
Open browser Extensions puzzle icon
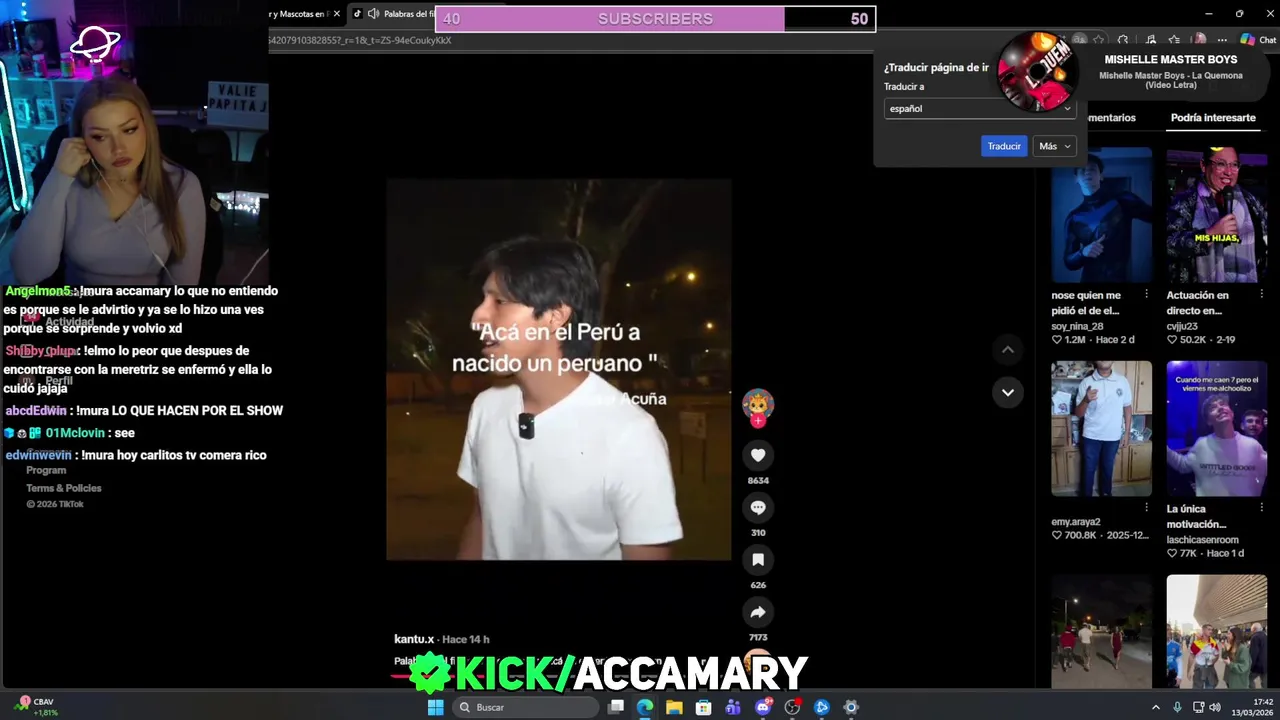pyautogui.click(x=1123, y=40)
